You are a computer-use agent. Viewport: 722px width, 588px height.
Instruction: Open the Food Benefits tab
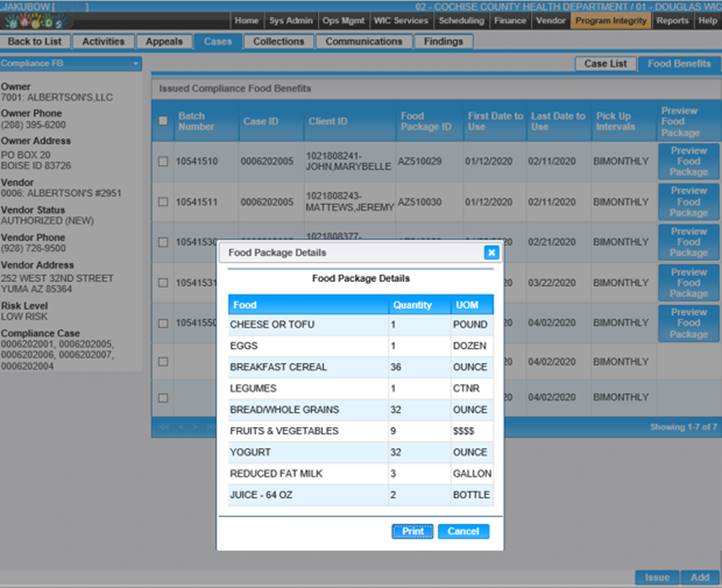(679, 64)
